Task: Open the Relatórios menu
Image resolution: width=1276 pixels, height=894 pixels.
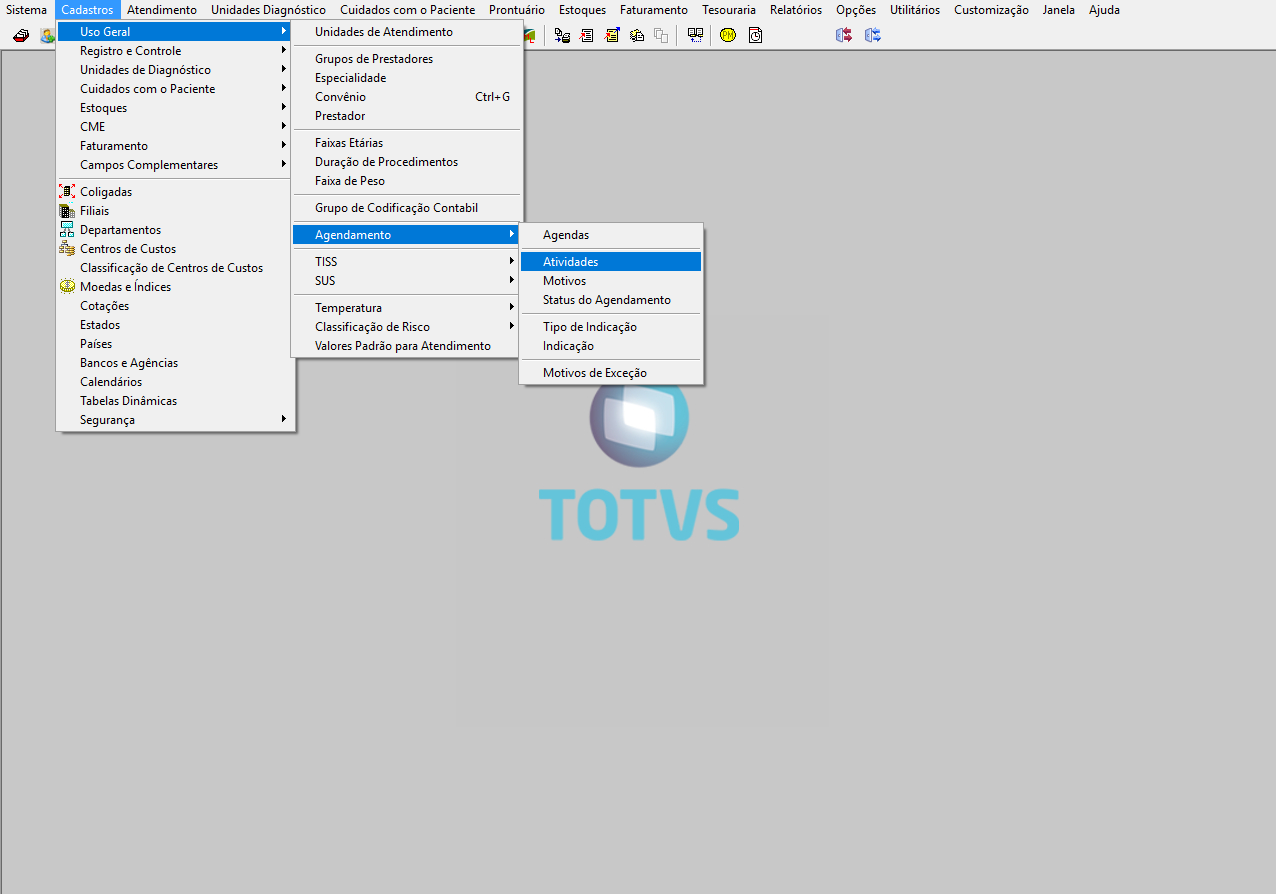Action: [796, 10]
